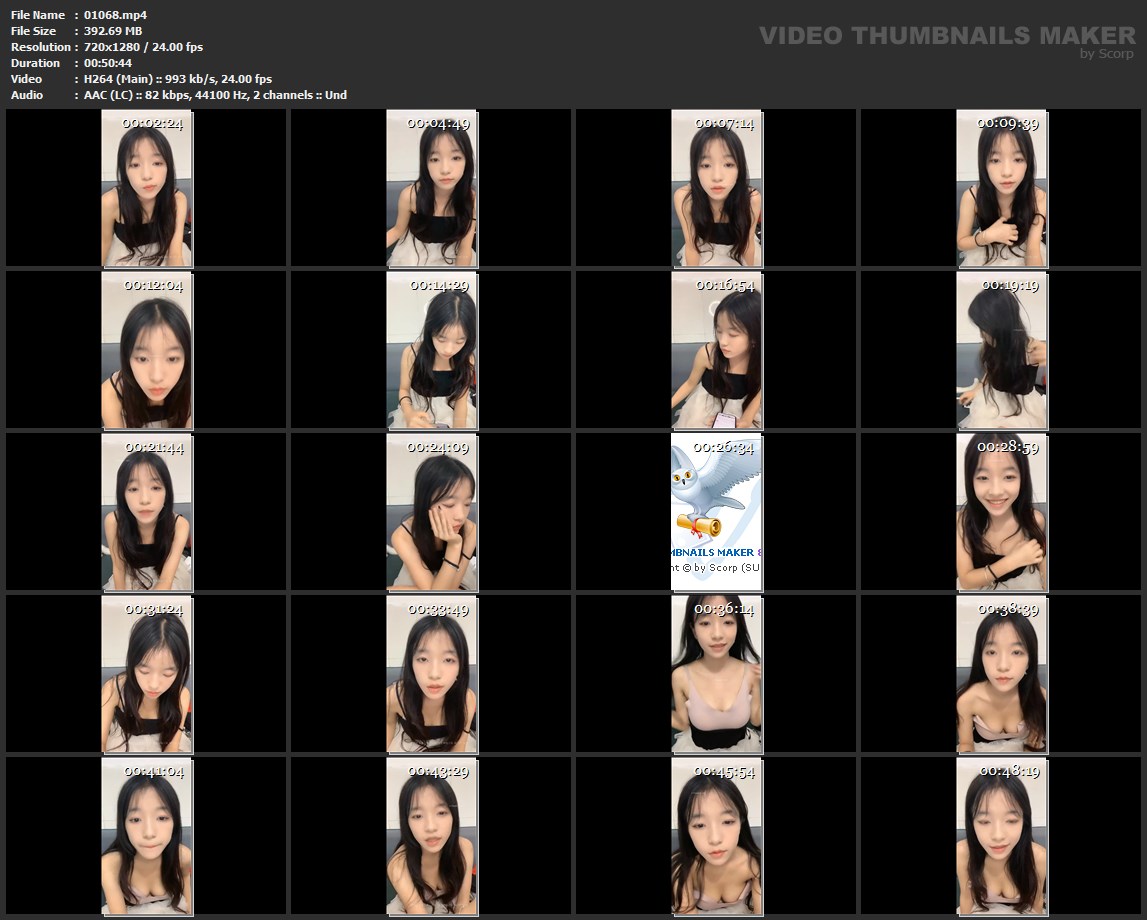Open the thumbnail timestamped 00:28:59
This screenshot has height=920, width=1147.
point(1001,512)
